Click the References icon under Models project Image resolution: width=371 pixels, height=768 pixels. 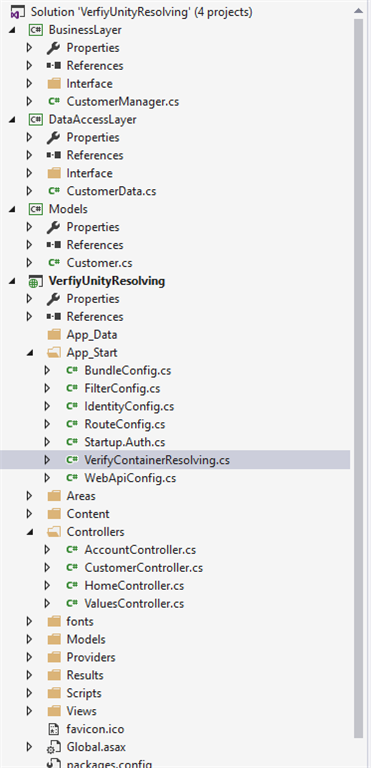[x=54, y=245]
